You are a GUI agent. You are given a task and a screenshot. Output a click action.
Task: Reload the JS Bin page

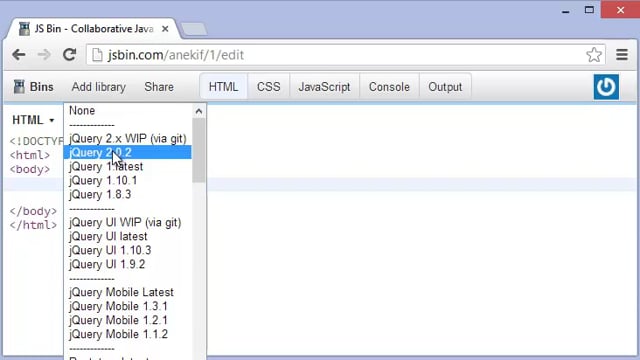tap(69, 55)
